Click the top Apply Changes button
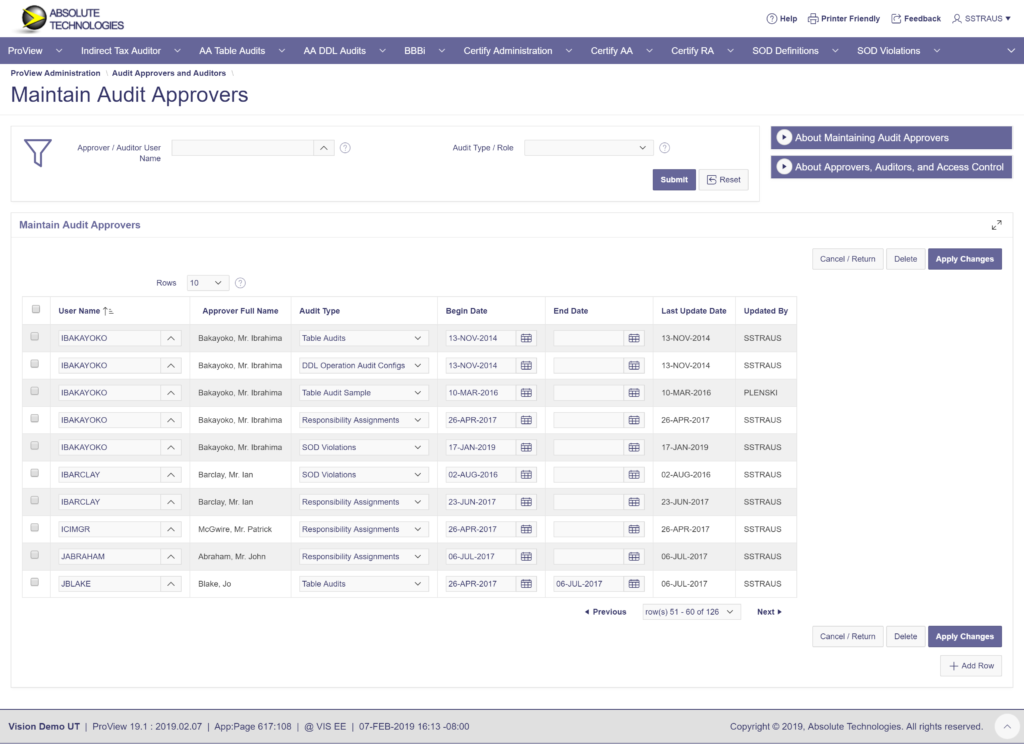 (965, 259)
